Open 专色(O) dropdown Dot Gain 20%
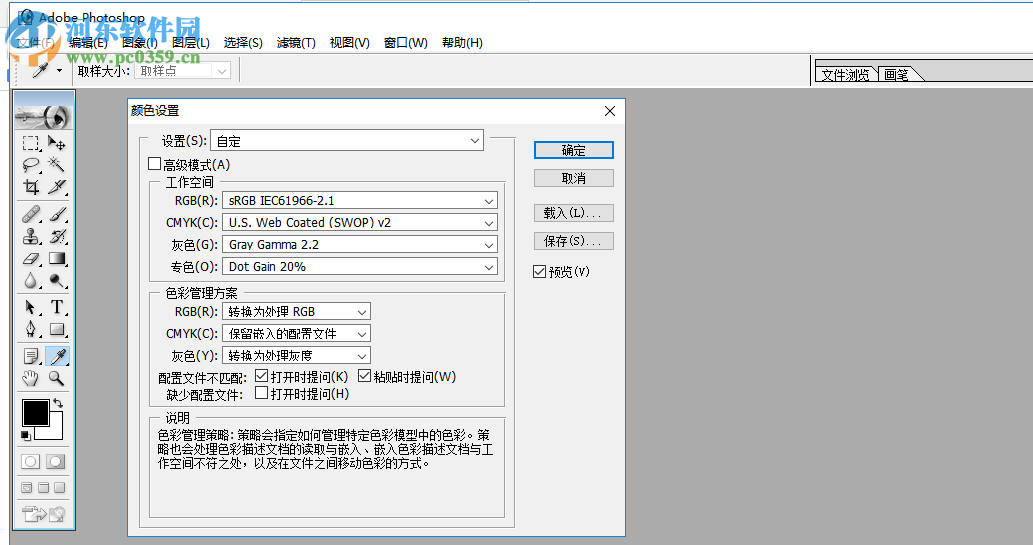The height and width of the screenshot is (545, 1033). coord(360,266)
